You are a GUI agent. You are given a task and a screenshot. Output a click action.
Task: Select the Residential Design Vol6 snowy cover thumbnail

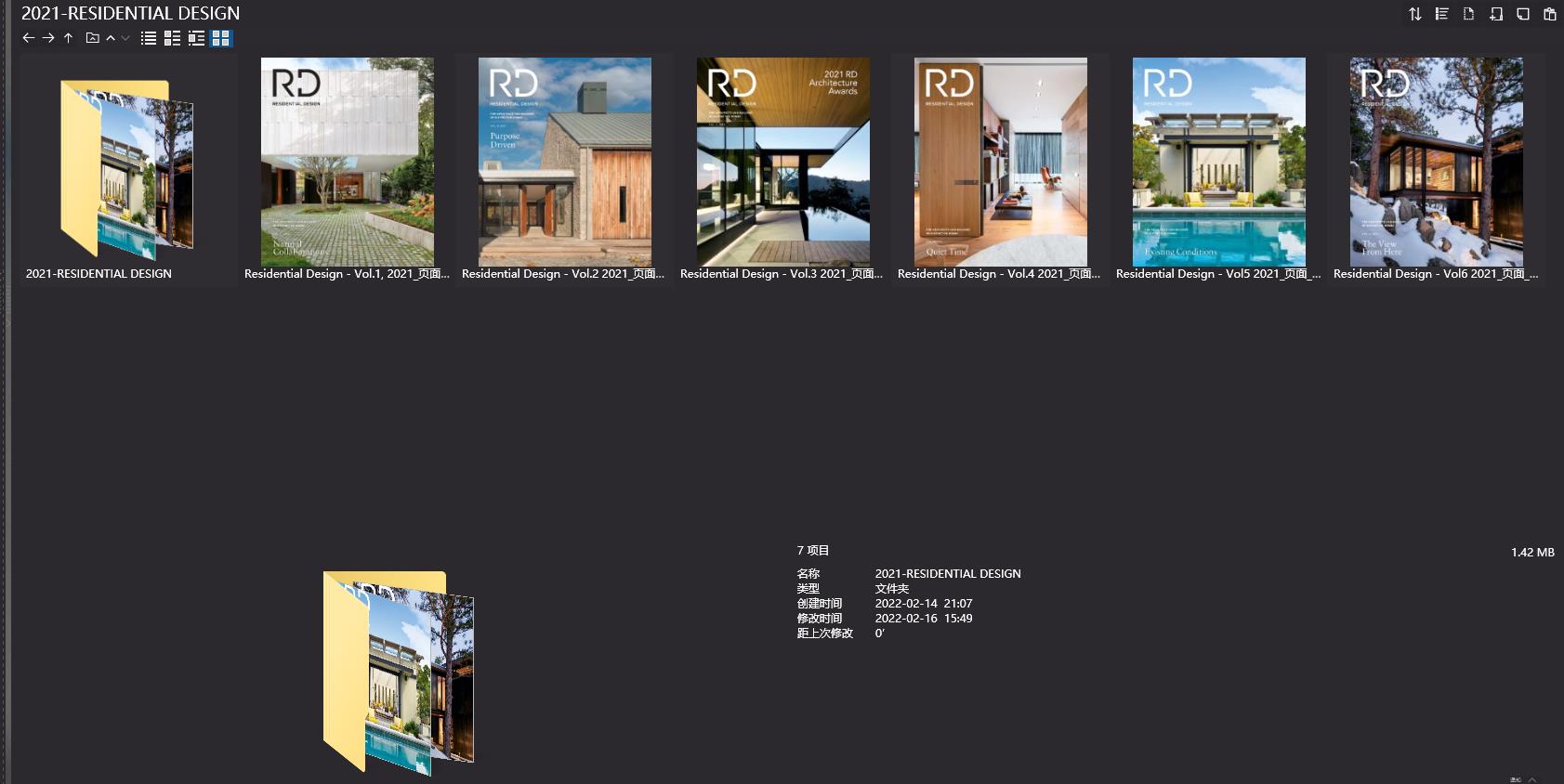1437,162
